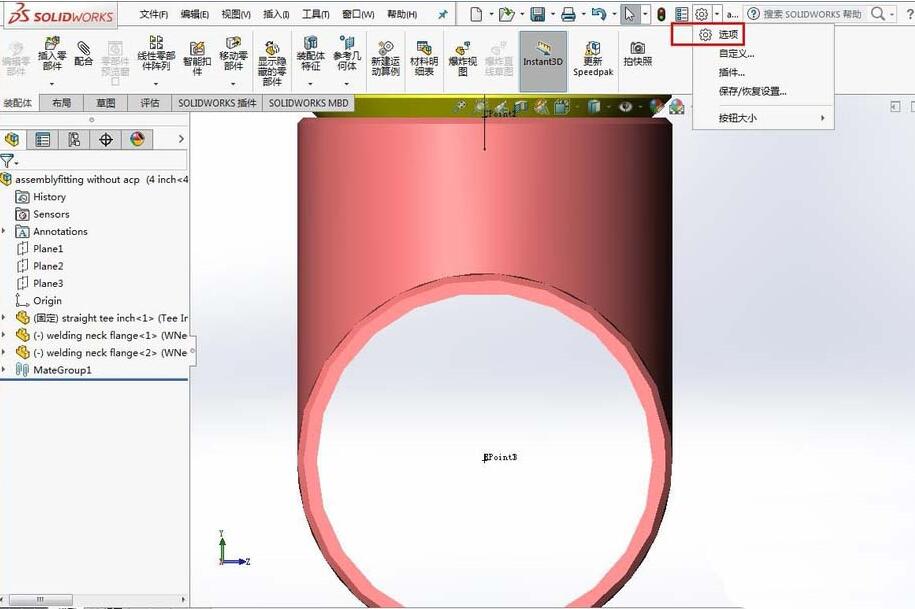Open the 爆炸视图 (Exploded View) tool
Viewport: 915px width, 609px height.
click(x=462, y=57)
